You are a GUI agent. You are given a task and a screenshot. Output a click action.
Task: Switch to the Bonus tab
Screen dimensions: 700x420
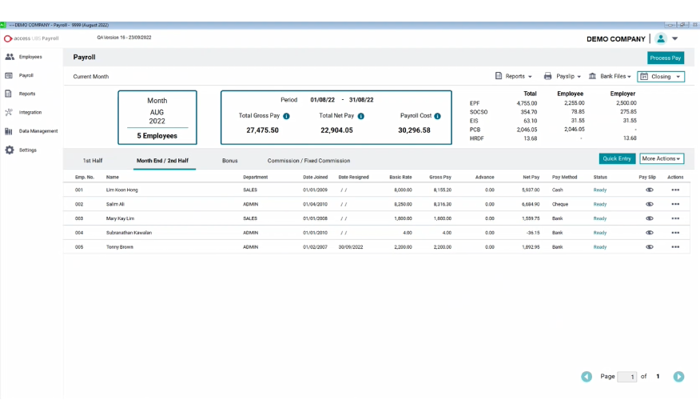[x=230, y=160]
